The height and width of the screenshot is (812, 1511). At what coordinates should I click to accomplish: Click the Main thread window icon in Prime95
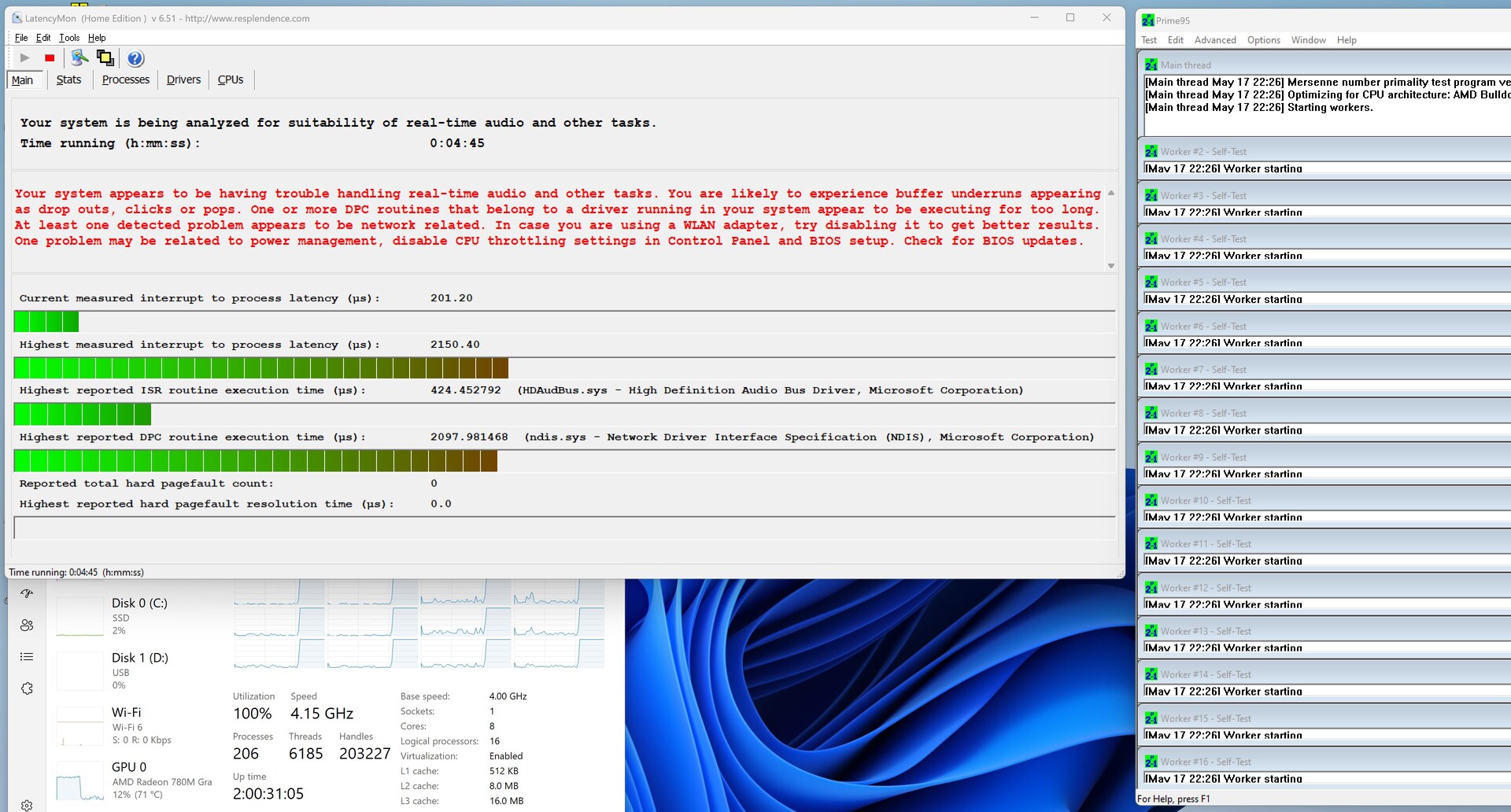pyautogui.click(x=1151, y=65)
